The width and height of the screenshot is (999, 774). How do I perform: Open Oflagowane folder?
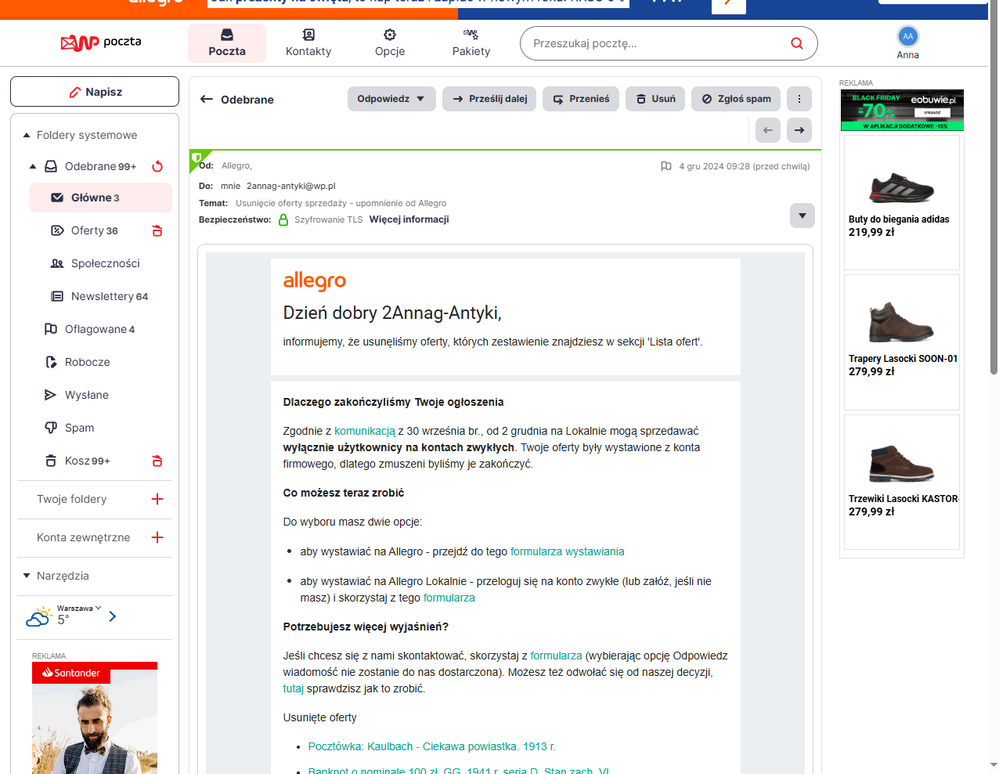click(x=99, y=329)
